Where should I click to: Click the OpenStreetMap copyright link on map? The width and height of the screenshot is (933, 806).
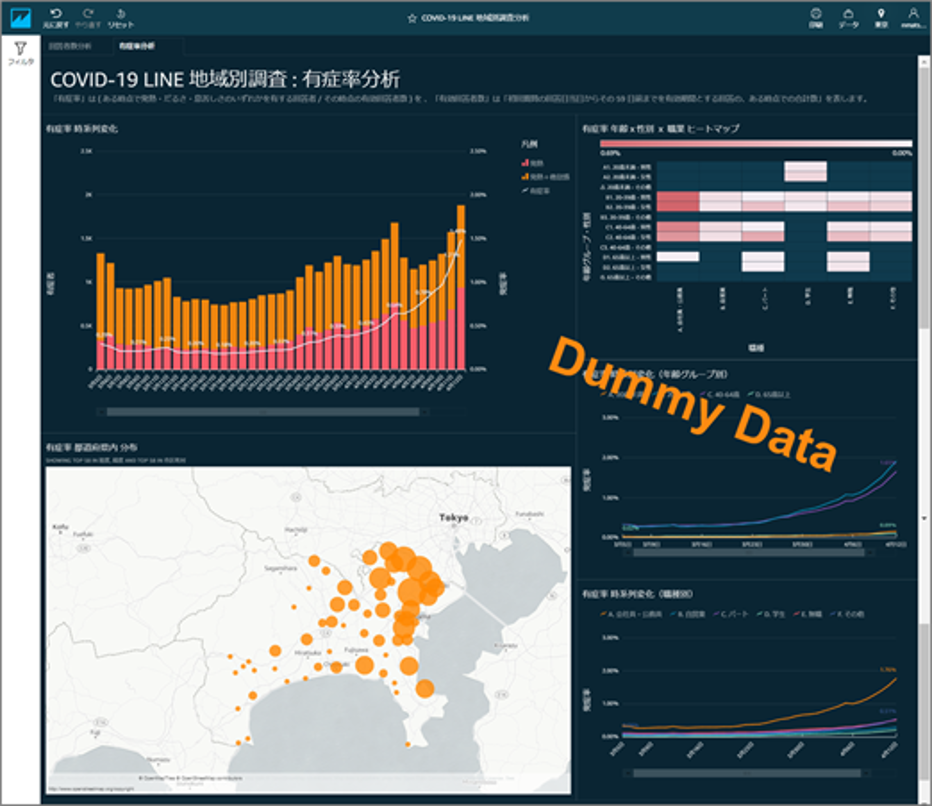point(90,789)
